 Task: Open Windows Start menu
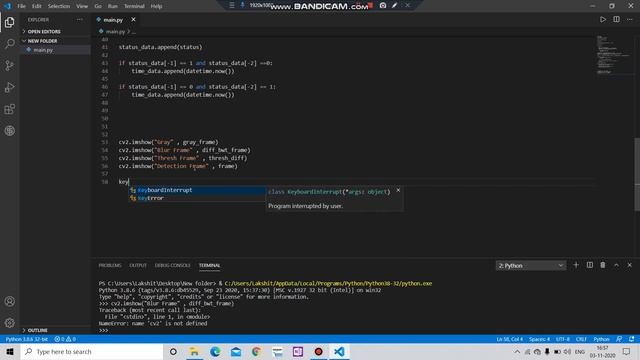click(10, 351)
